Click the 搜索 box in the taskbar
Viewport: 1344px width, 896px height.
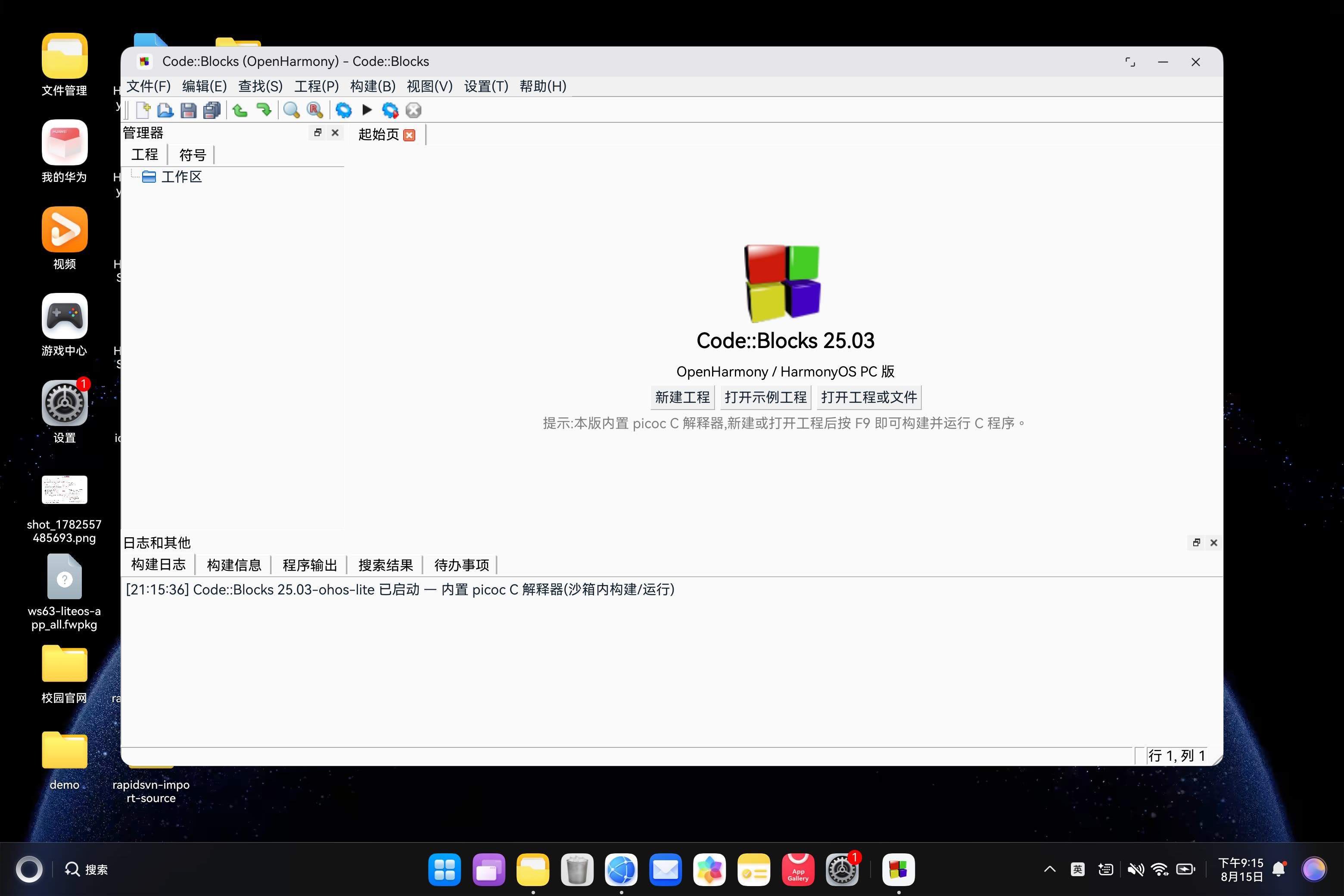tap(87, 870)
